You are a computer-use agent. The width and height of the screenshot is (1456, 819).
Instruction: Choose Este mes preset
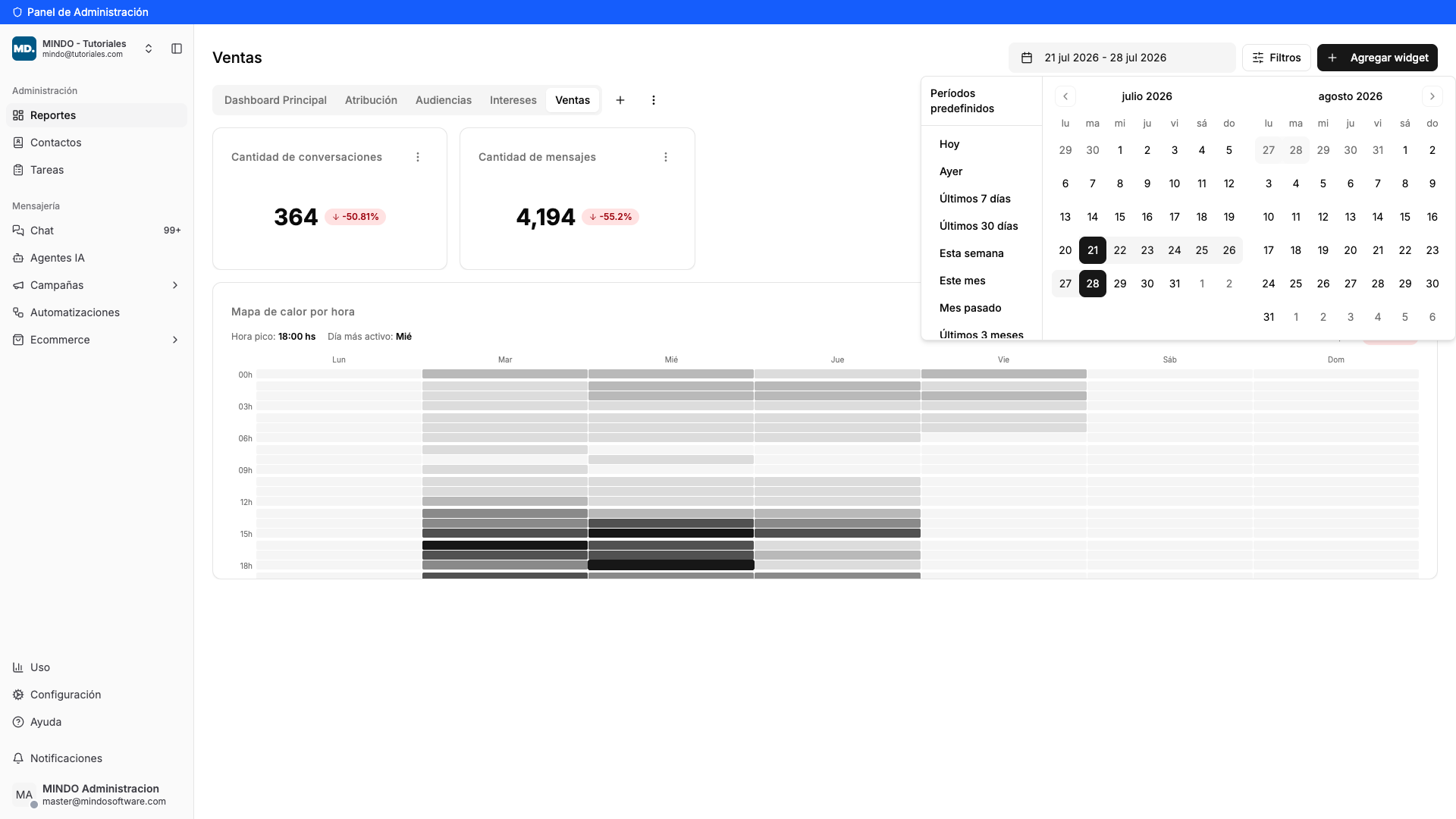click(x=982, y=281)
